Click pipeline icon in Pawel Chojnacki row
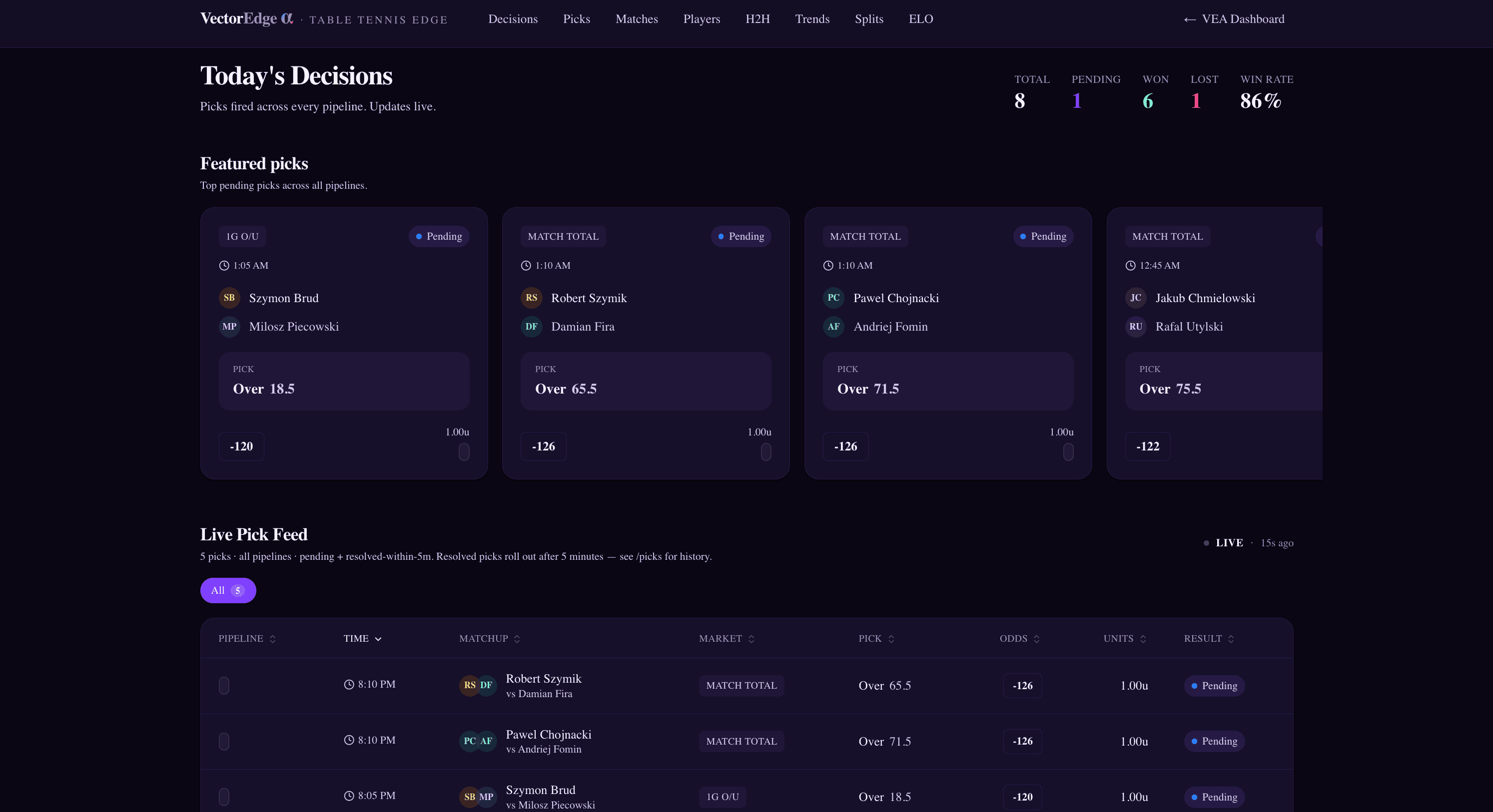 (224, 742)
